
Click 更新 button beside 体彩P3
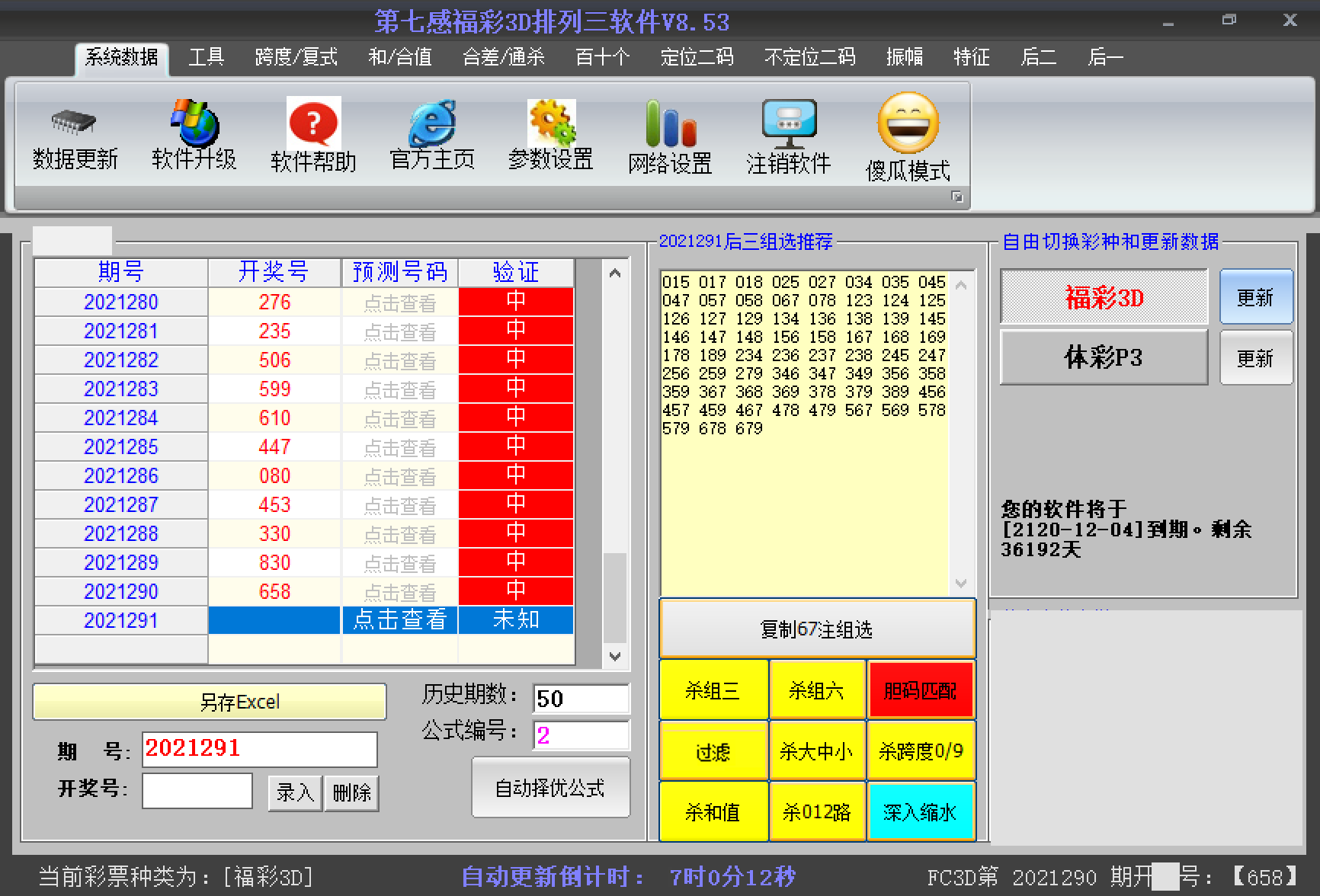click(1256, 357)
